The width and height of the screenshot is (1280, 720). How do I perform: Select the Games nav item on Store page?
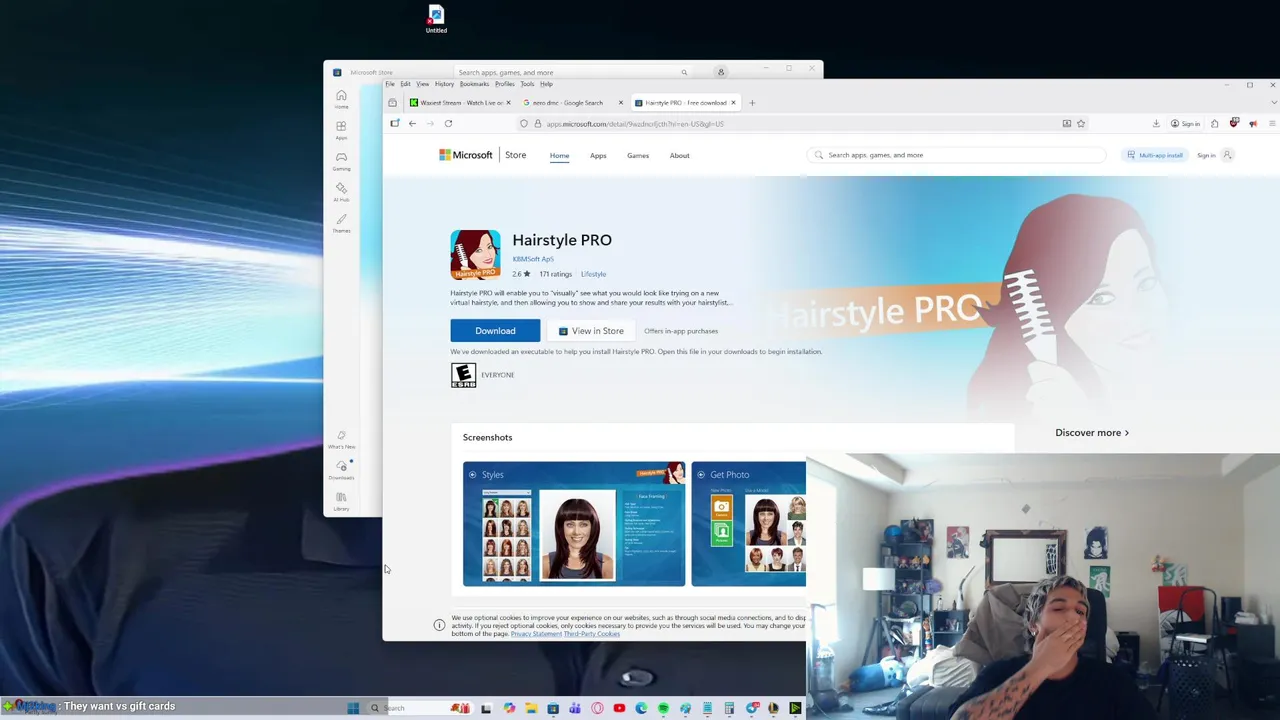click(x=638, y=155)
